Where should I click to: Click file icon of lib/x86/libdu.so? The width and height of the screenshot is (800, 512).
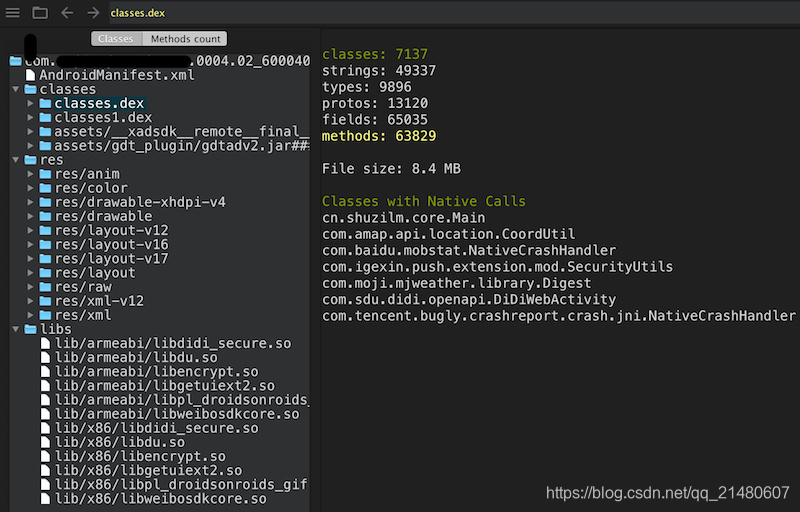tap(45, 442)
